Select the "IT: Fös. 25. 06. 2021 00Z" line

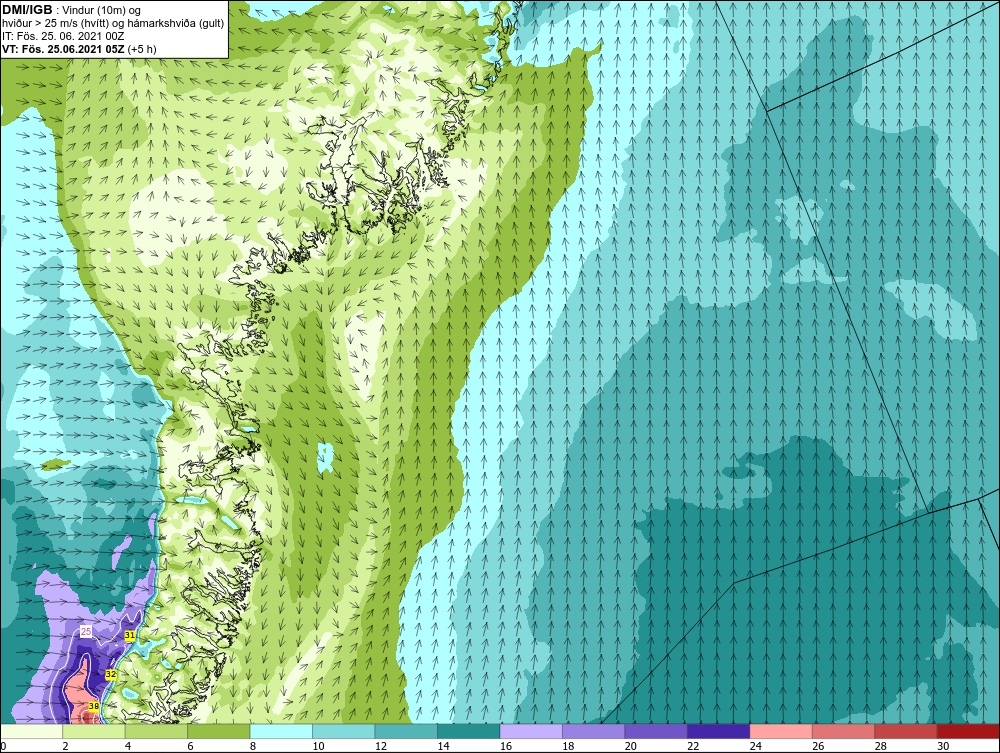coord(63,36)
